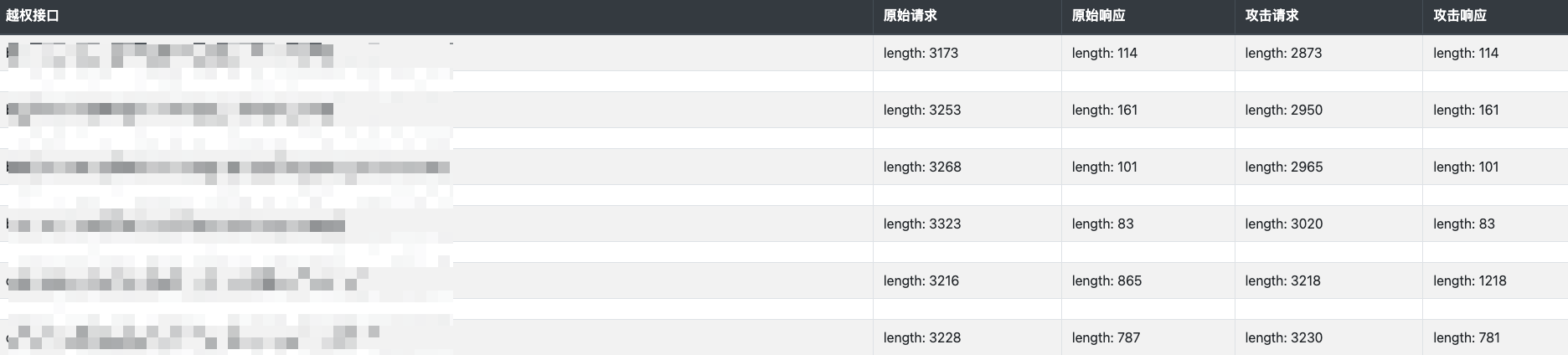Select the 原始请求 column header
Image resolution: width=1568 pixels, height=355 pixels.
point(910,16)
